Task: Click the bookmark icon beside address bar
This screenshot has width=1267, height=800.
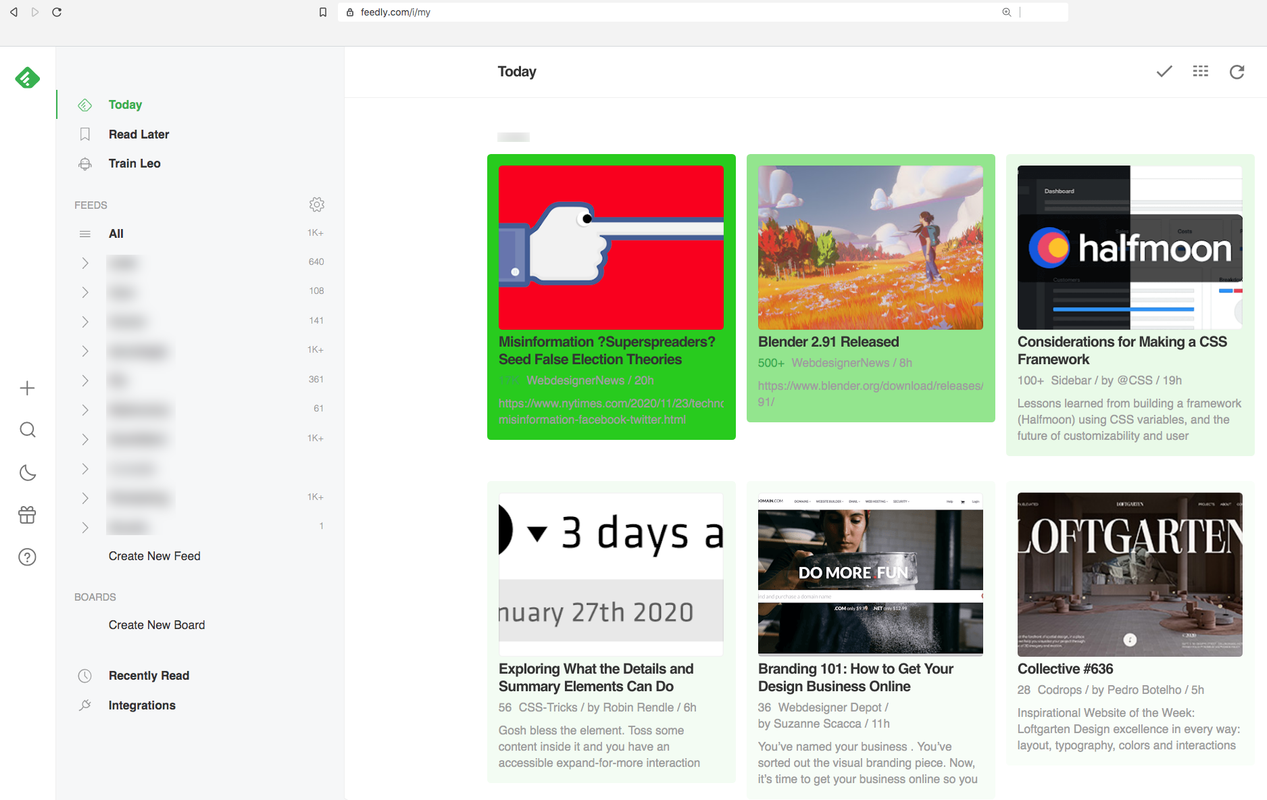Action: point(323,13)
